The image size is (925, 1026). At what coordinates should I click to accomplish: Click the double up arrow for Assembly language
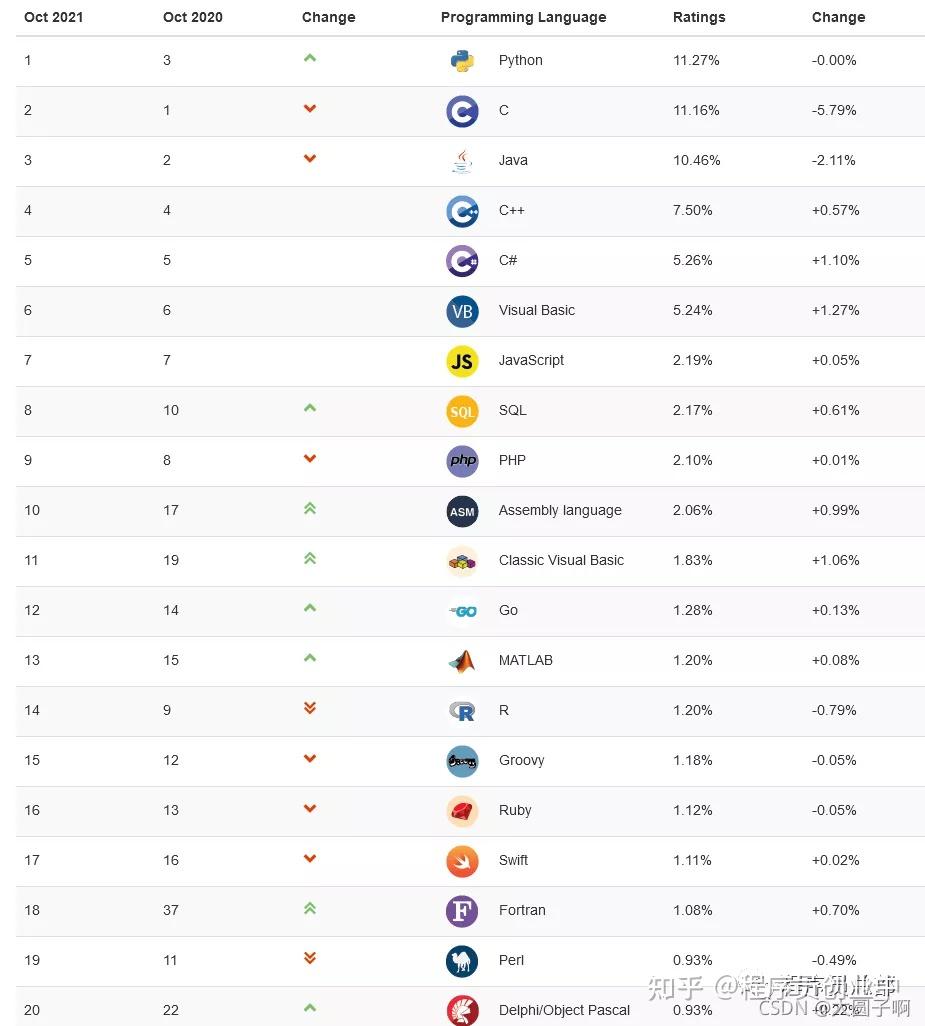tap(310, 508)
